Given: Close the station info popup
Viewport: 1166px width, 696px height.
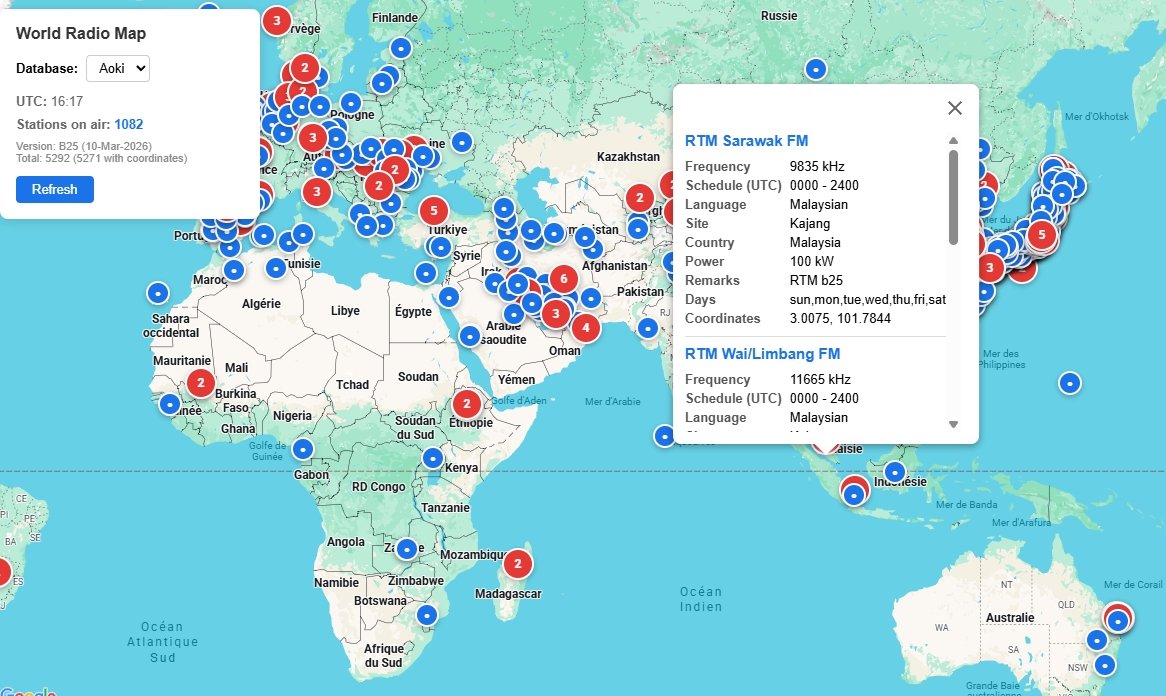Looking at the screenshot, I should pos(955,108).
